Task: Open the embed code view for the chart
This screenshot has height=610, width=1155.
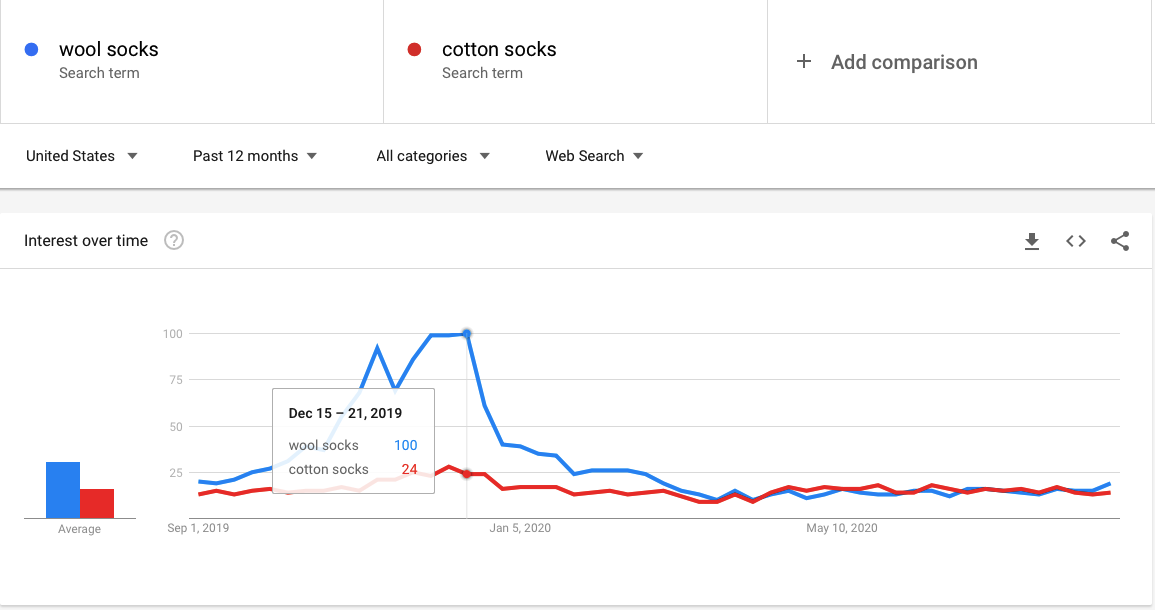Action: tap(1076, 240)
